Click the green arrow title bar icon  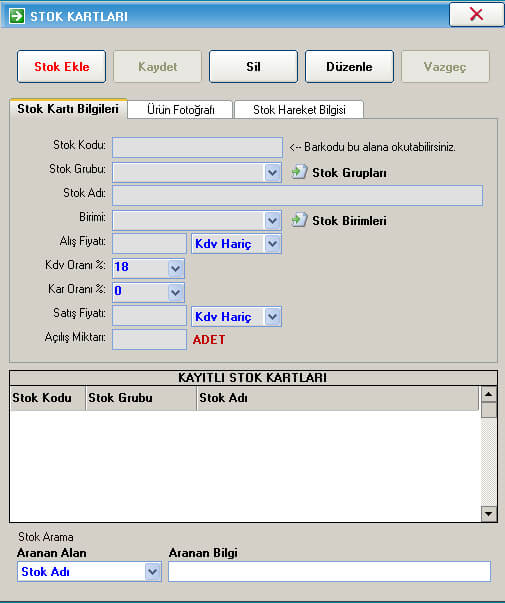[x=17, y=16]
